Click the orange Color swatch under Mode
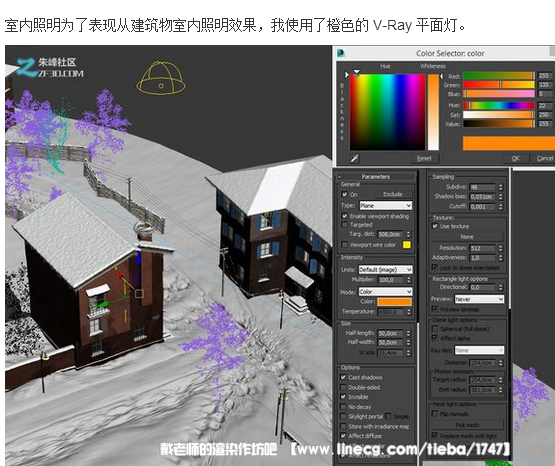This screenshot has width=555, height=466. [x=394, y=301]
